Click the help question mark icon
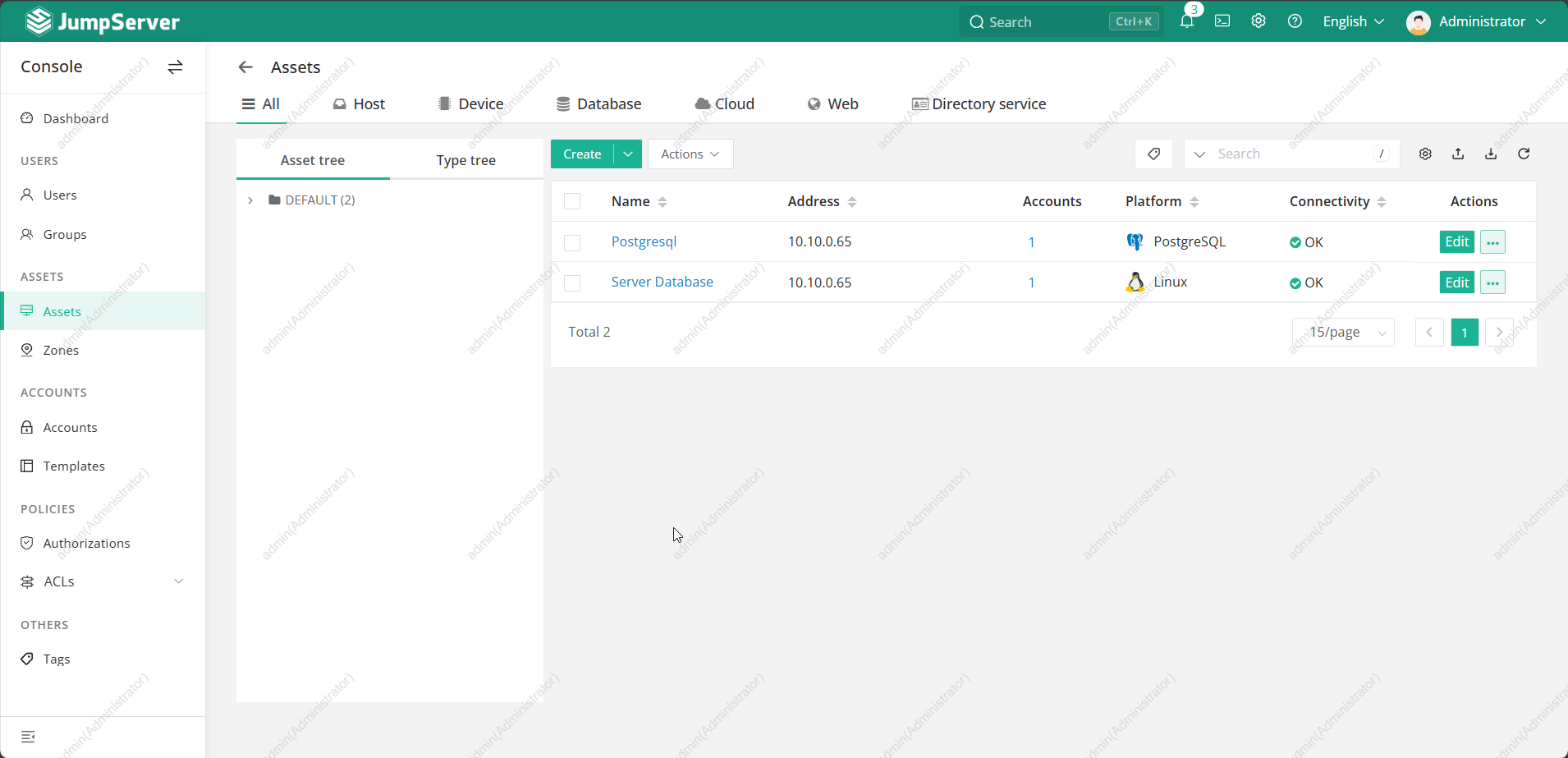 click(1295, 21)
